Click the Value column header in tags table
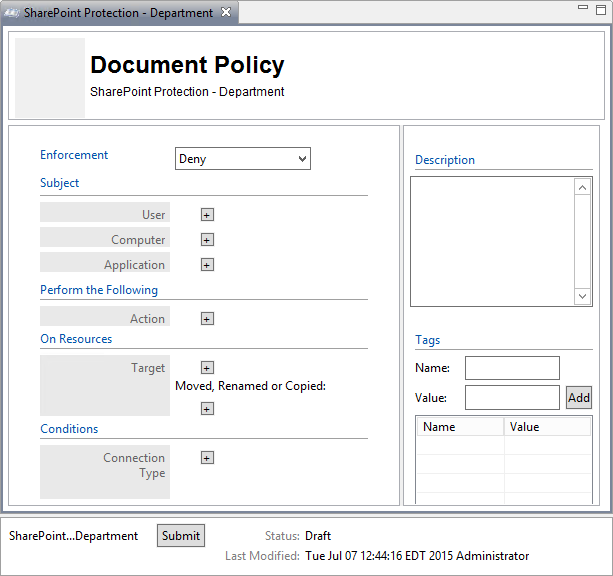The image size is (613, 576). (547, 427)
